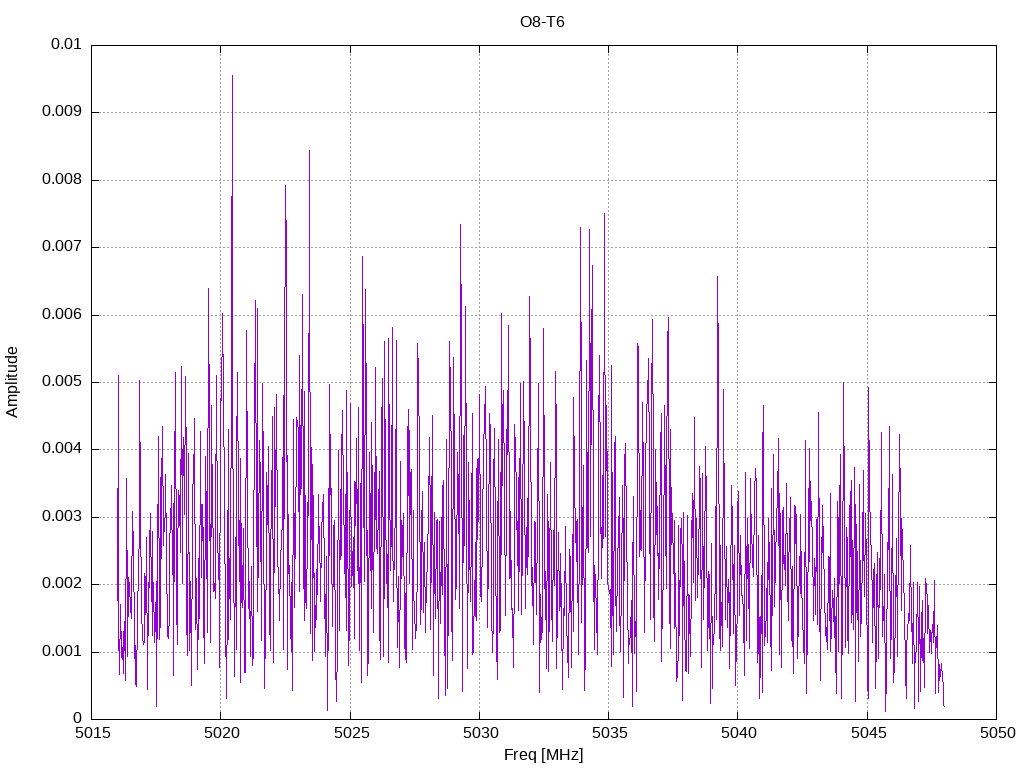Screen dimensions: 1024x768
Task: Click the y-axis tick value 0.003
Action: click(62, 517)
